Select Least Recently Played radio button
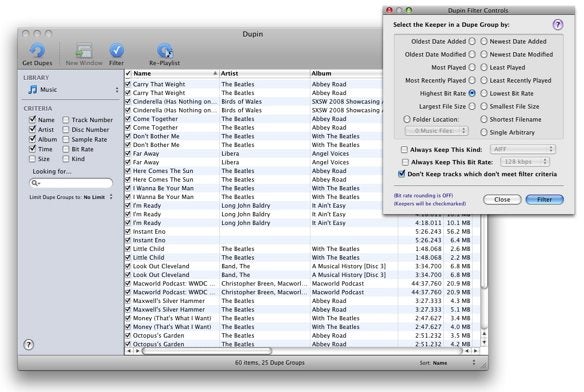This screenshot has width=584, height=392. coord(484,80)
